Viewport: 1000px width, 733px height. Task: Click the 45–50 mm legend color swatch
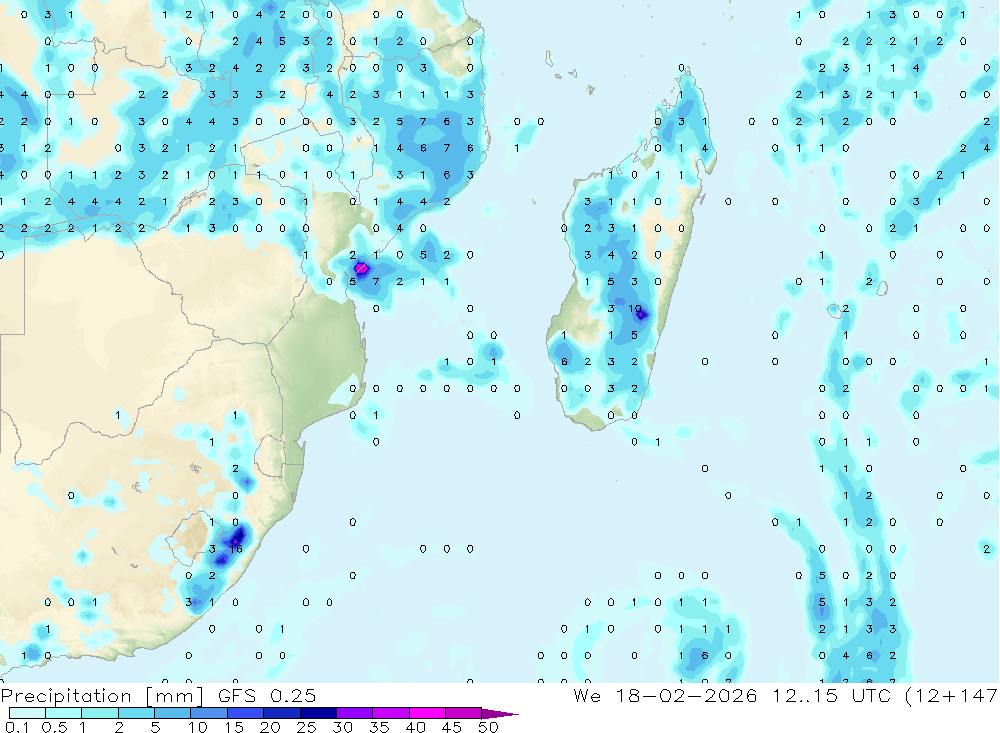coord(463,713)
